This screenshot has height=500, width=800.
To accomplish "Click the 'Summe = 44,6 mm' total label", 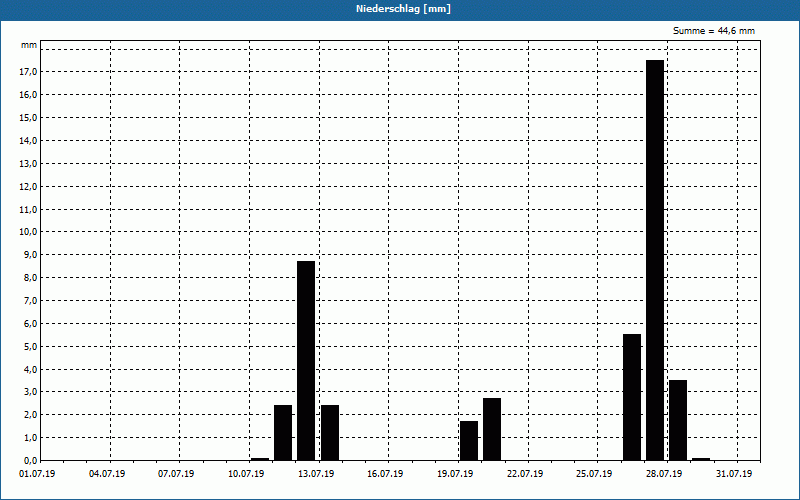I will pyautogui.click(x=714, y=31).
